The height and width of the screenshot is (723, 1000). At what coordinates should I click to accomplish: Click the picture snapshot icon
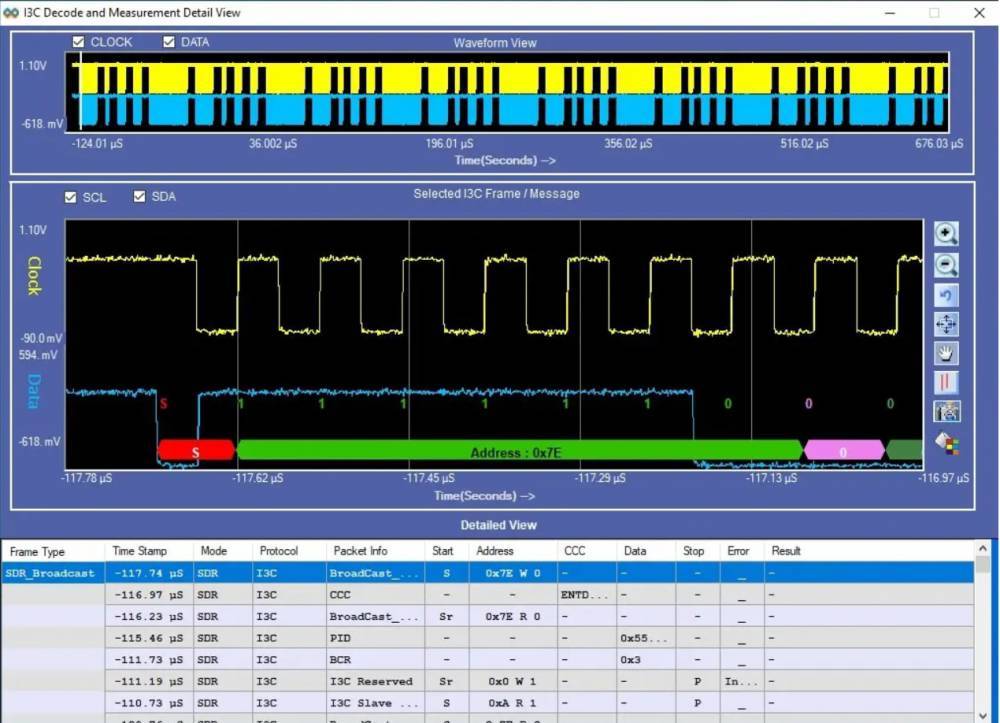point(946,411)
